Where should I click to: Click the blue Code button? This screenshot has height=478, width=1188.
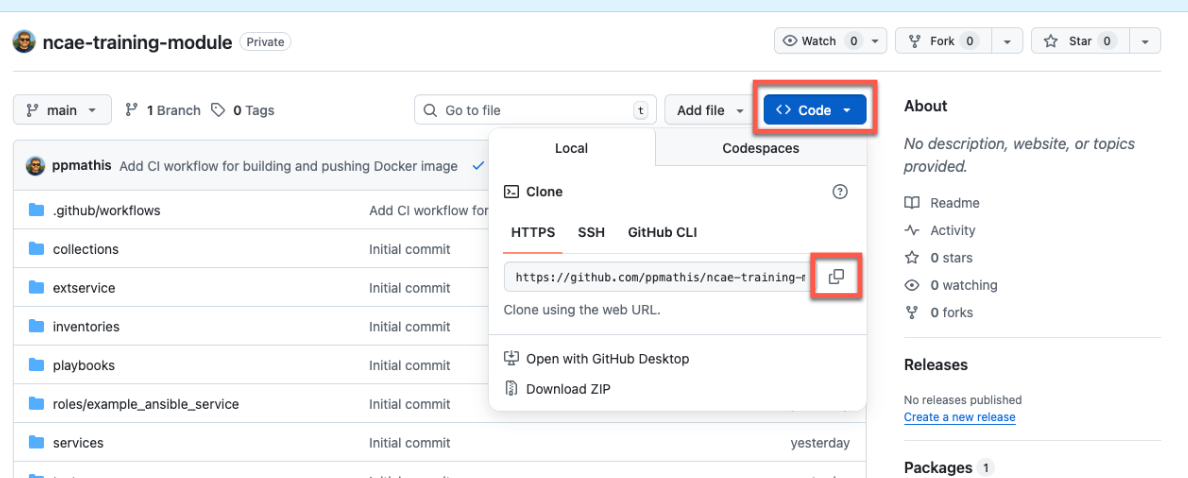tap(814, 110)
